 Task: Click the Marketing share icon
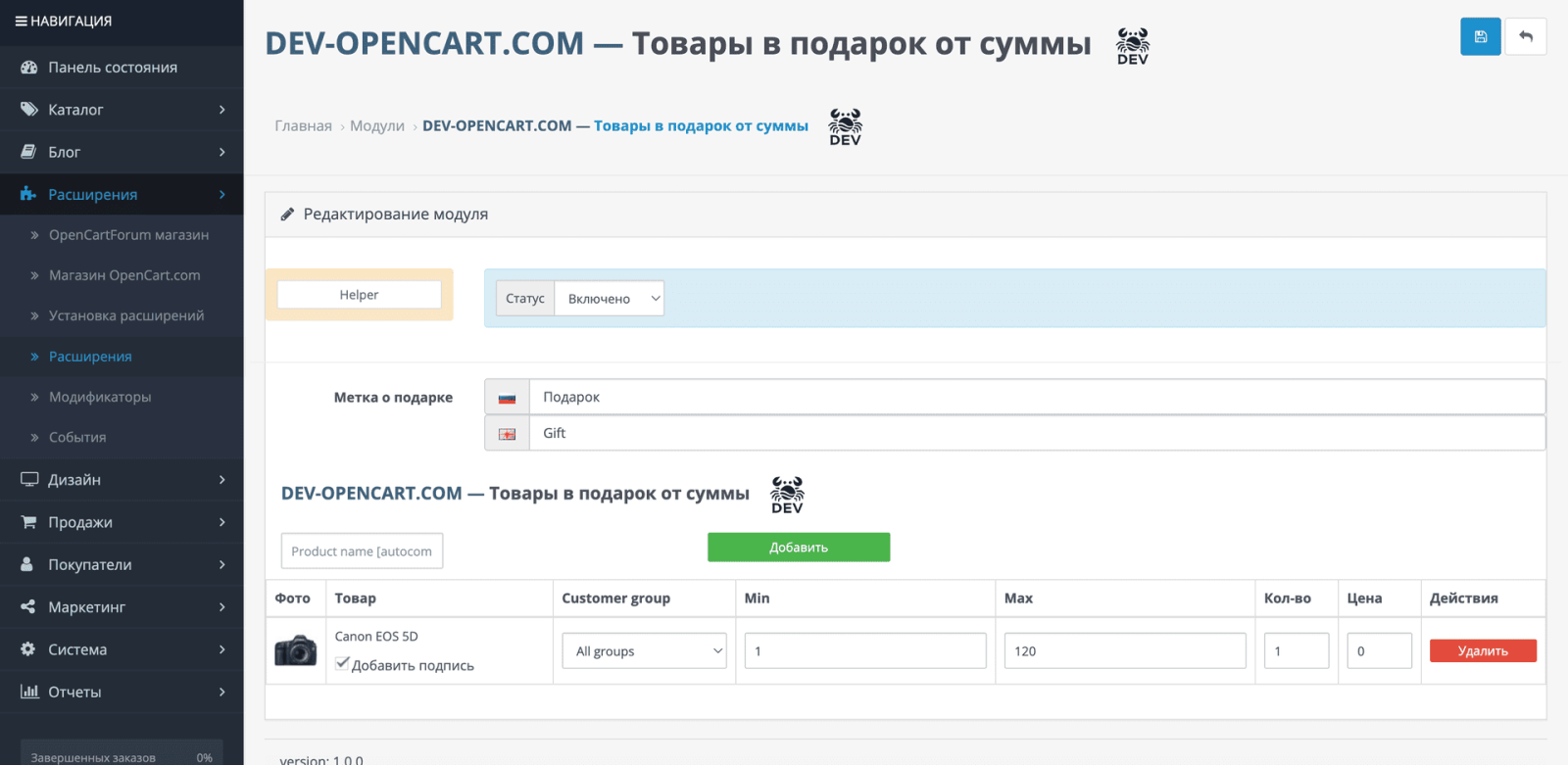coord(28,606)
